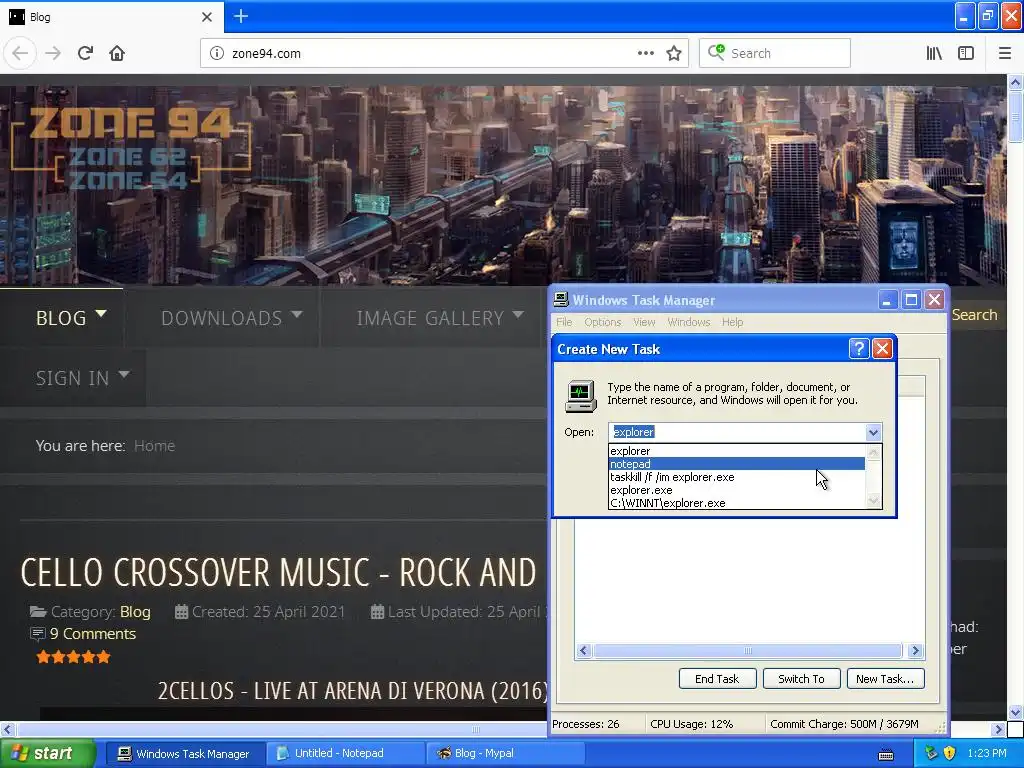
Task: Click the Cello Crossover Music article title
Action: [x=278, y=572]
